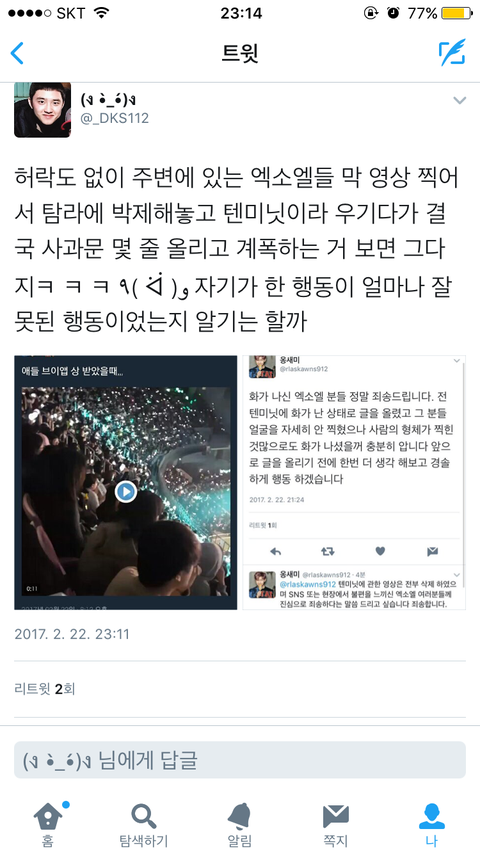Tap the reply arrow in screenshot image
The height and width of the screenshot is (854, 480).
tap(275, 551)
